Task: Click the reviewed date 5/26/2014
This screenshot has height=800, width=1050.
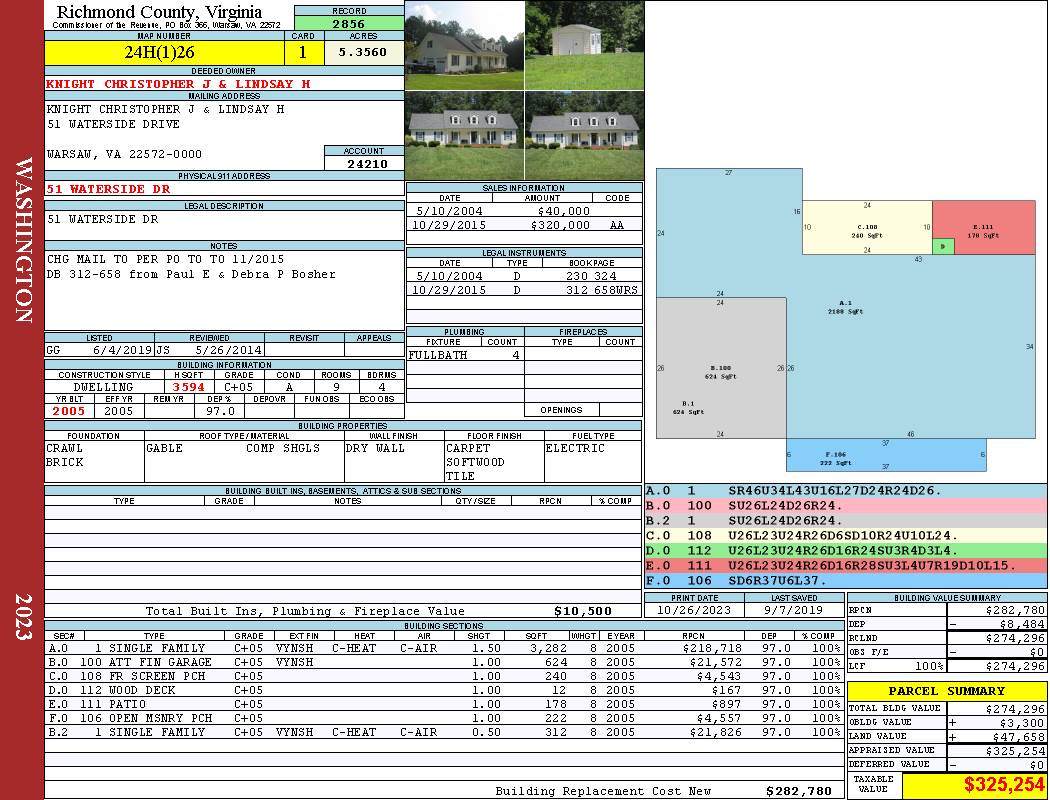Action: pos(228,350)
